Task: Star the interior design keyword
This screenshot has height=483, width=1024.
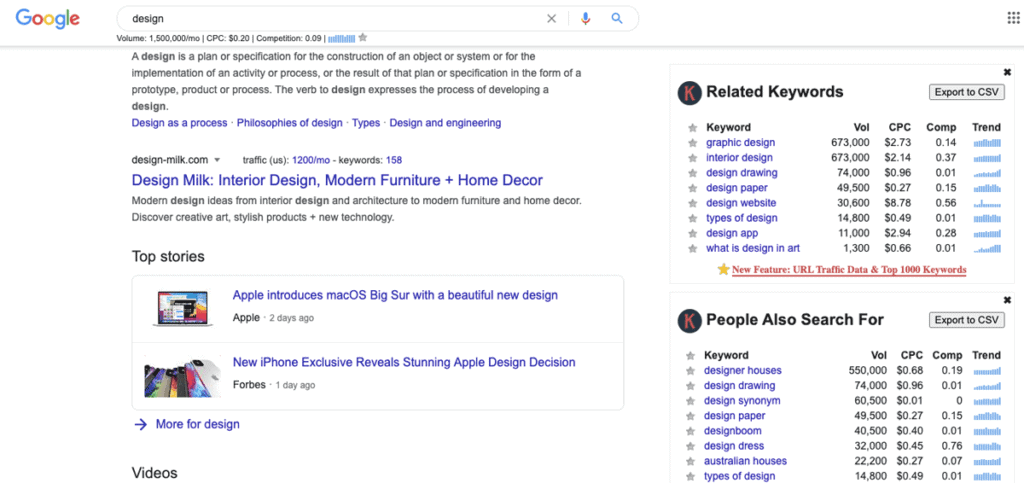Action: [693, 158]
